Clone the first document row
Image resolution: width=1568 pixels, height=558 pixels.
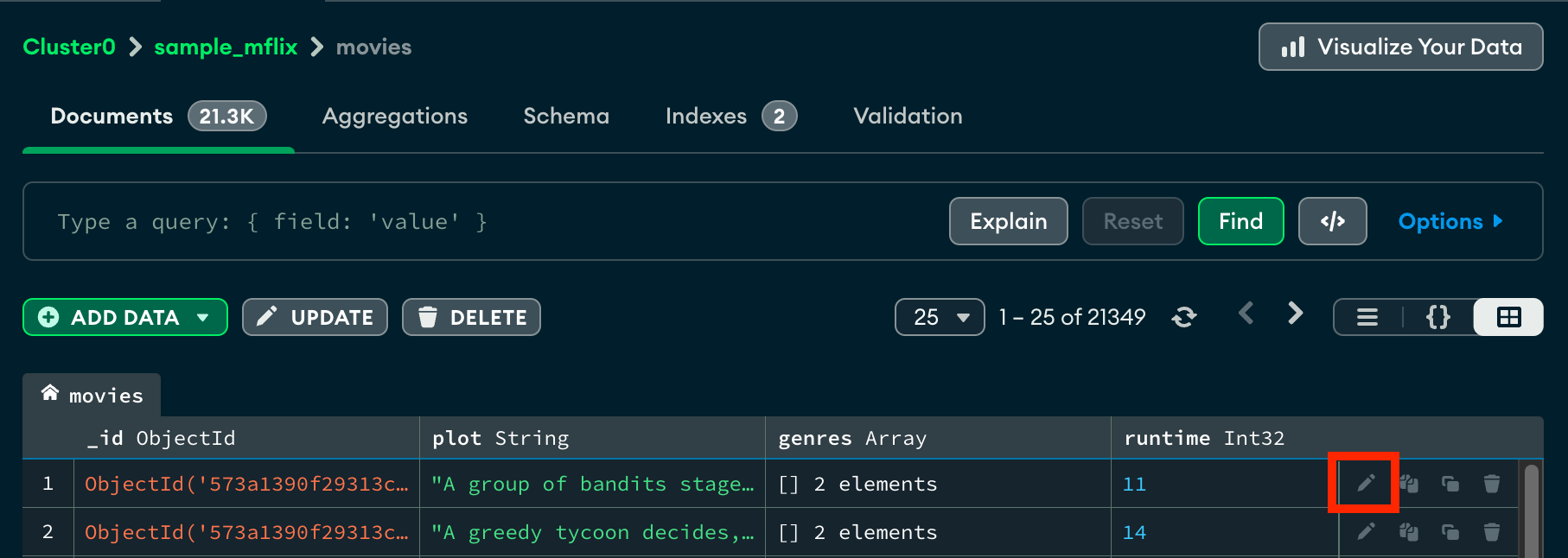(1450, 484)
